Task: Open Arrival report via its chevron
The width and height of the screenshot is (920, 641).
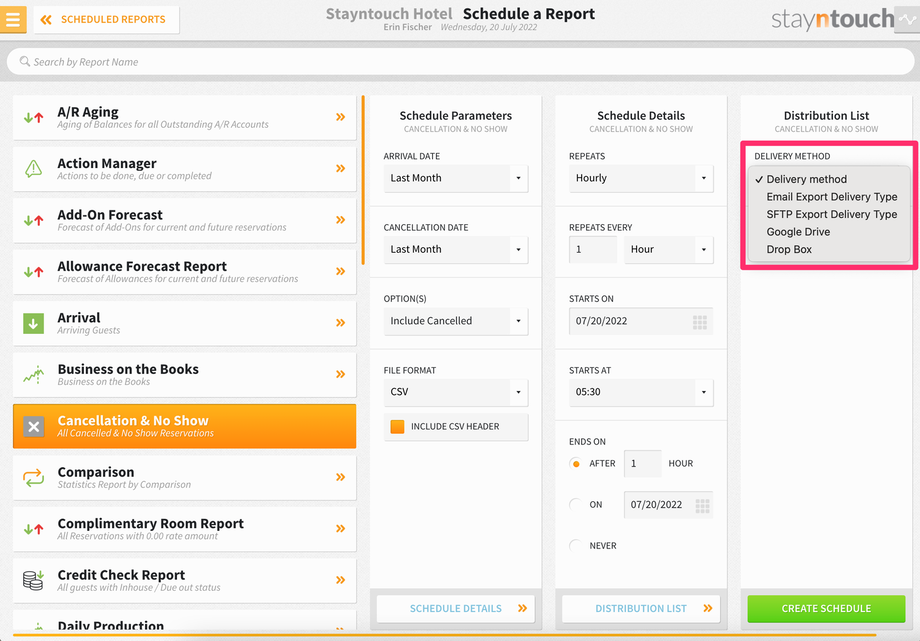Action: (340, 322)
